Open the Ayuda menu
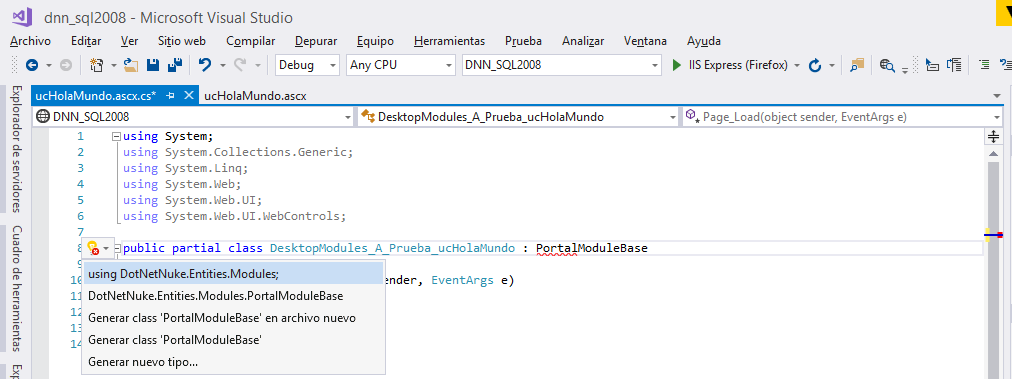Screen dimensions: 1012x379 point(703,41)
